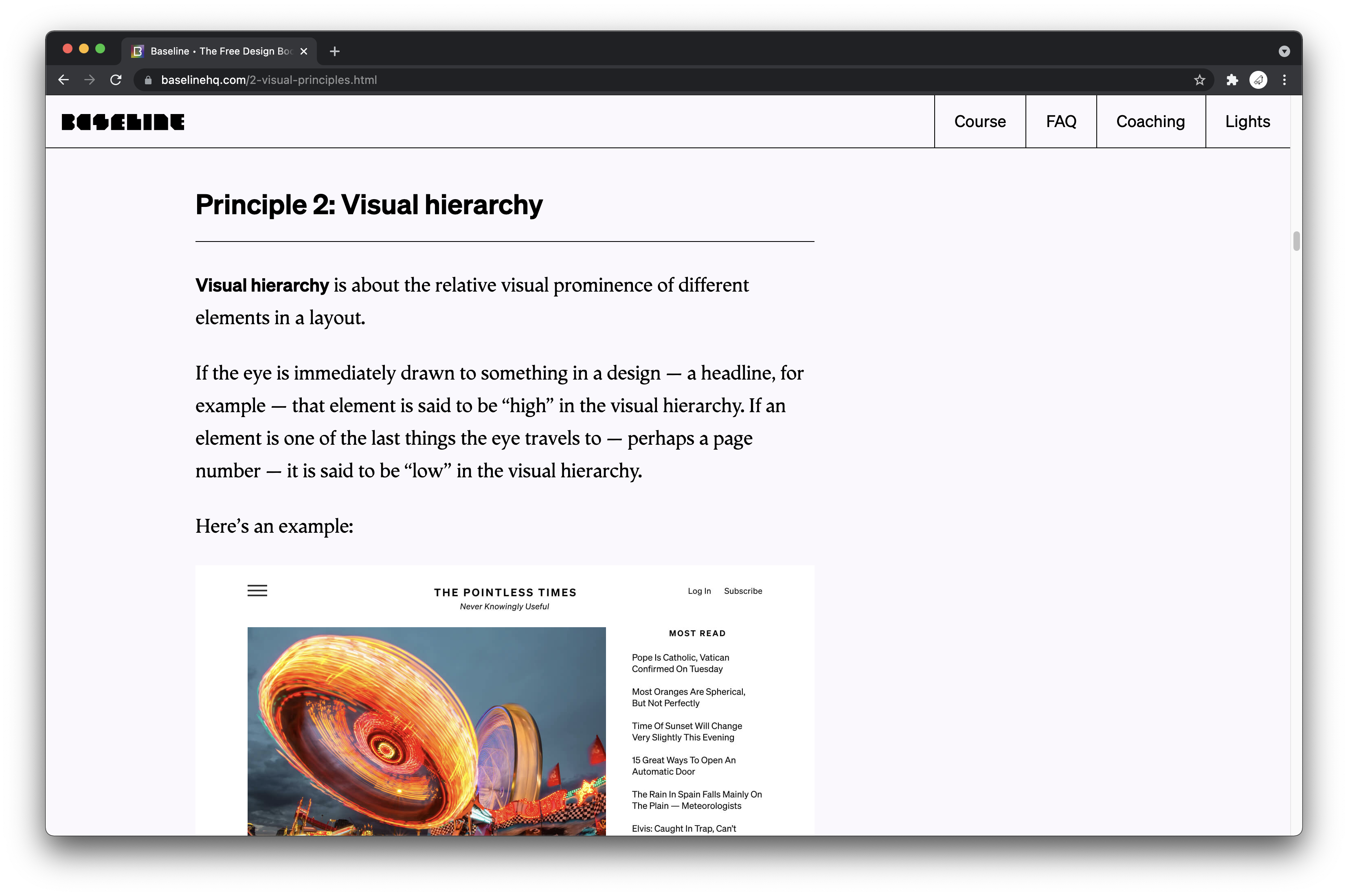Screen dimensions: 1348x896
Task: Click the Baseline logo
Action: click(123, 122)
